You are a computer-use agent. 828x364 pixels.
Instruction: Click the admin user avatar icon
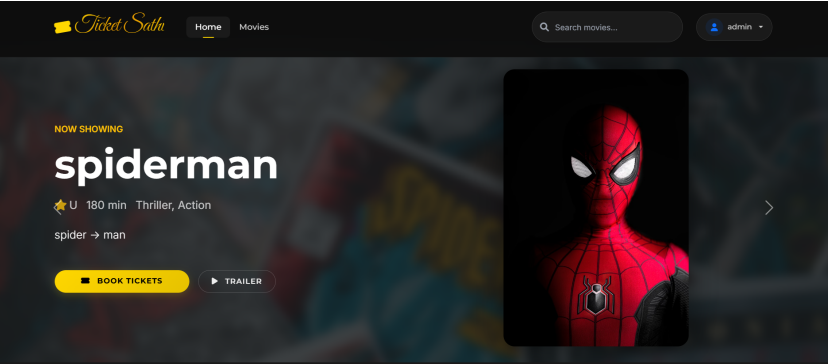pos(714,27)
